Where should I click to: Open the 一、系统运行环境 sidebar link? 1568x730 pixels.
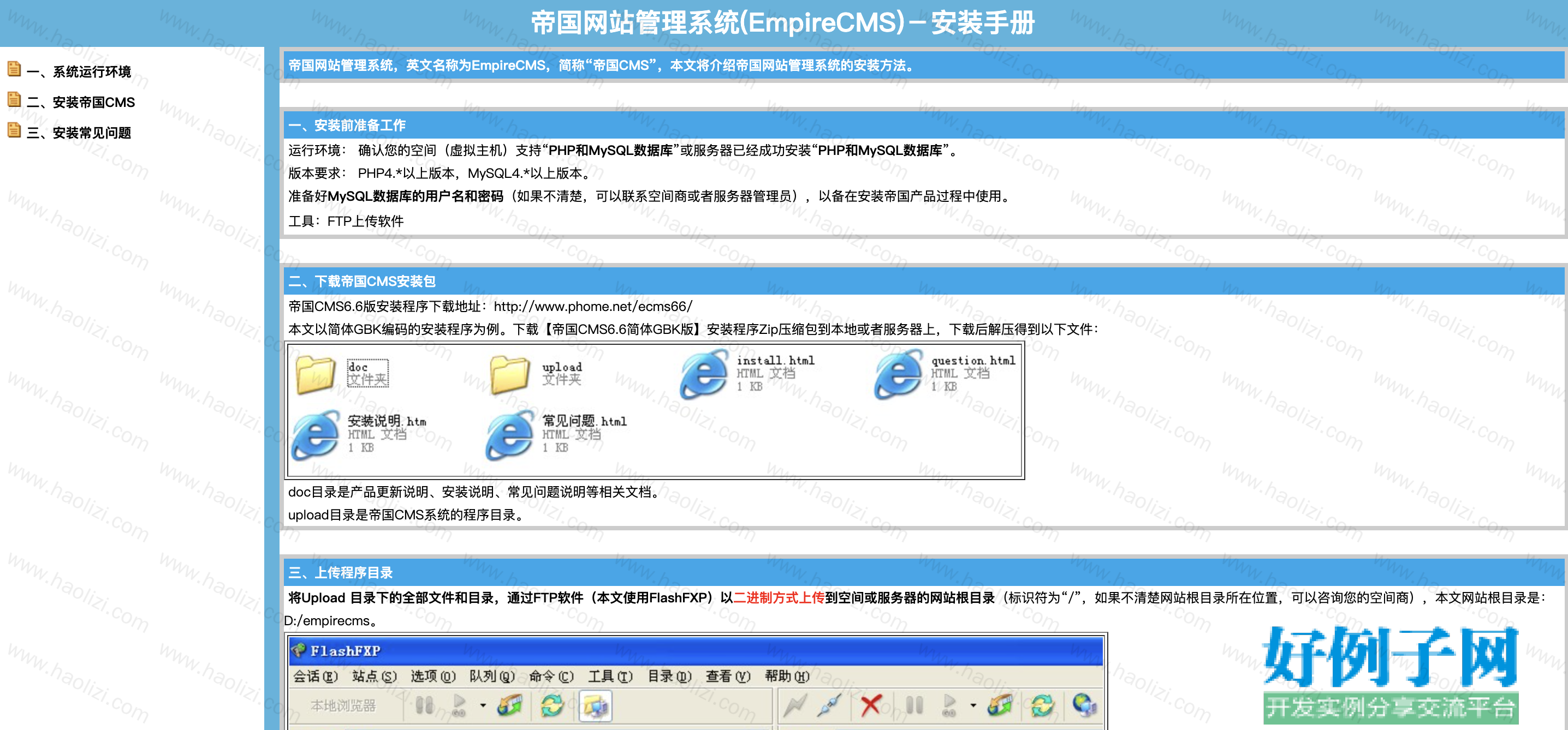tap(79, 72)
